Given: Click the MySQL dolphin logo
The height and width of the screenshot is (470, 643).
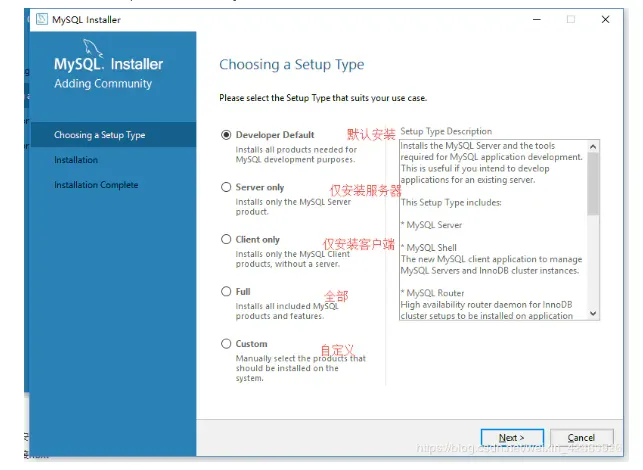Looking at the screenshot, I should pyautogui.click(x=93, y=48).
